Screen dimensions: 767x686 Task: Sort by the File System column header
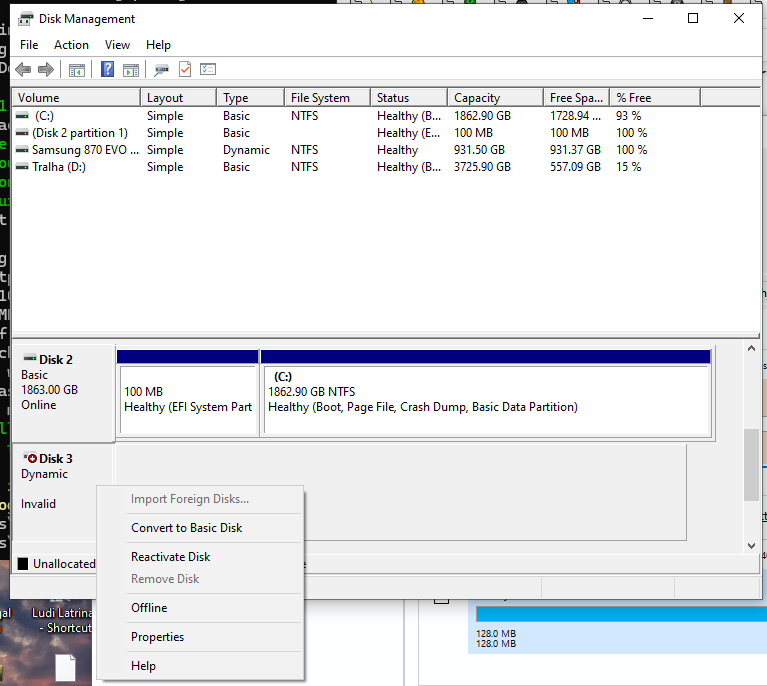tap(327, 98)
